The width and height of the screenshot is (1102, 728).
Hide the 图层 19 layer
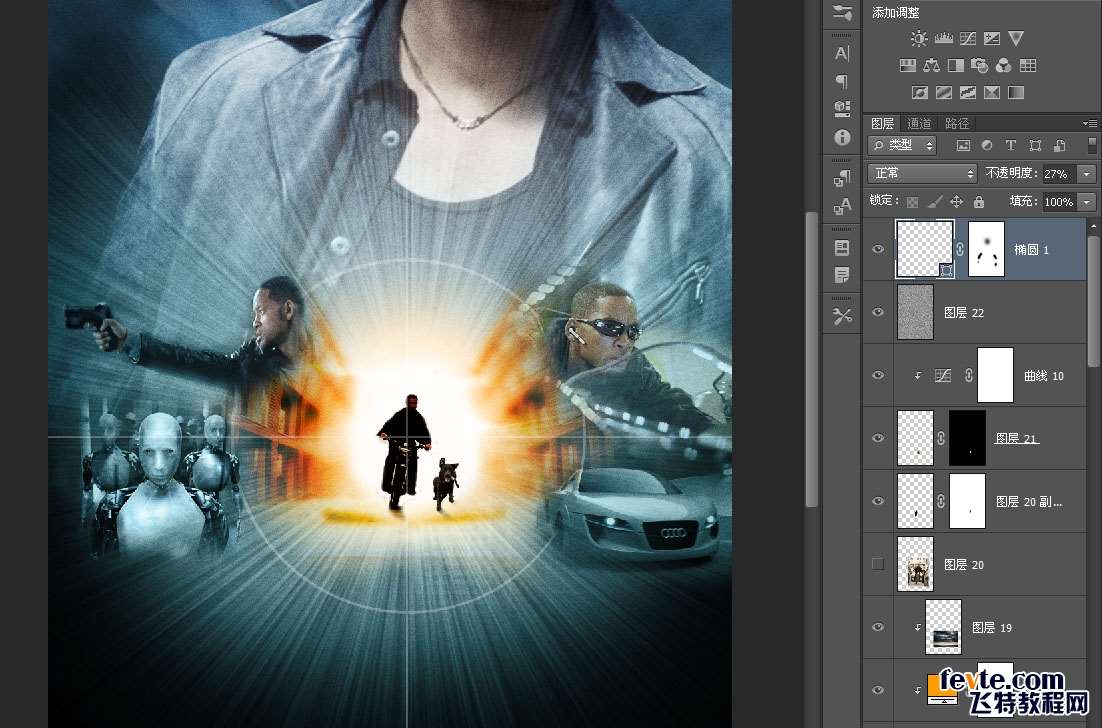pos(878,627)
